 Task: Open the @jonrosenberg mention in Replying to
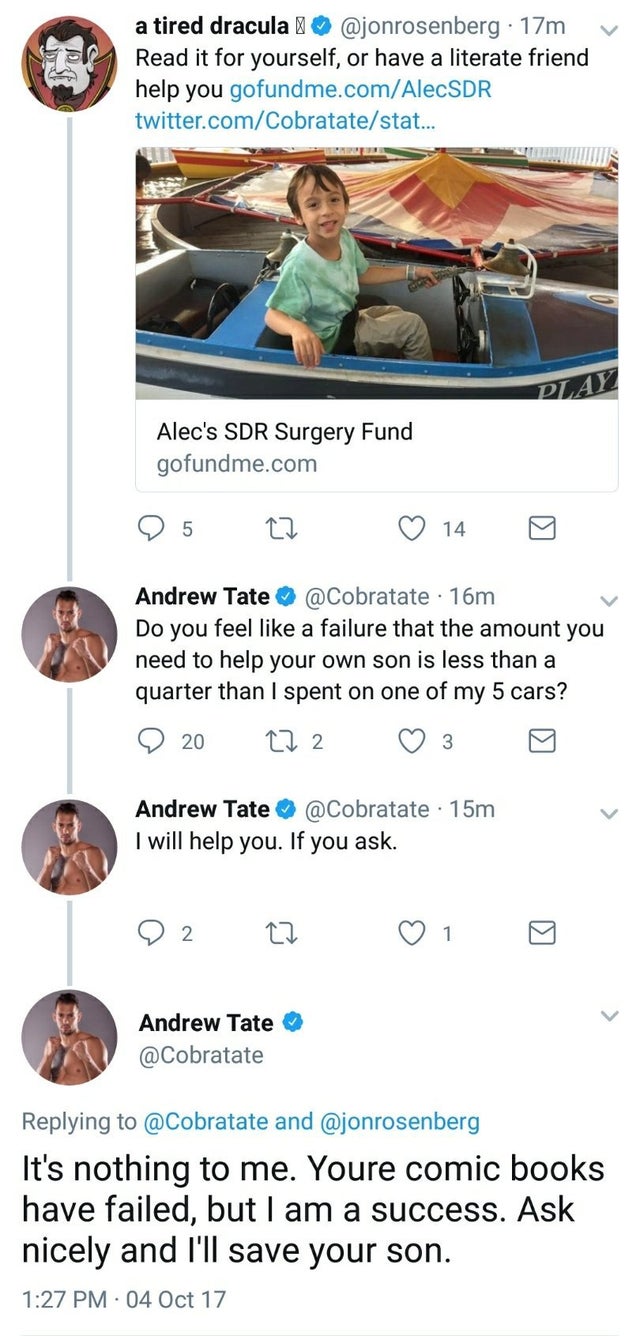[x=399, y=1121]
